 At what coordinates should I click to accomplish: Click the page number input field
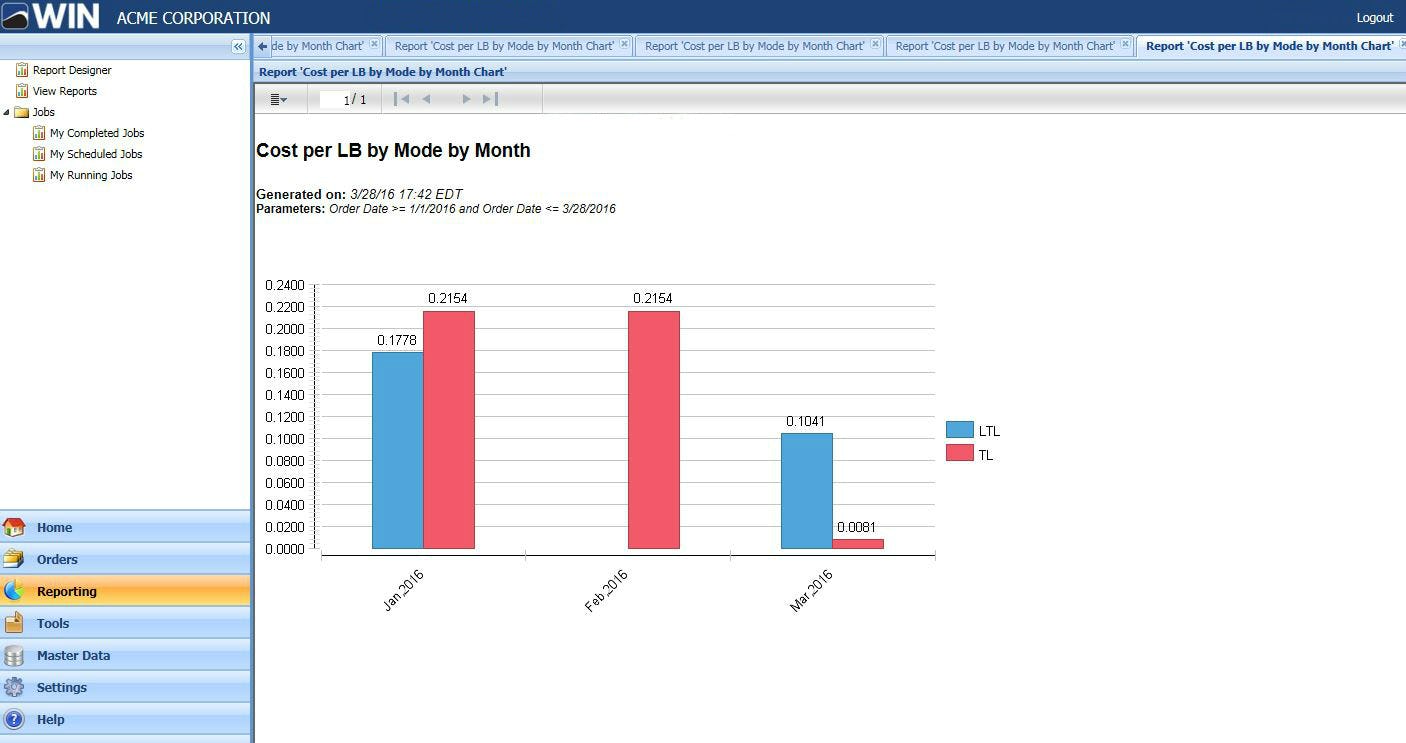click(335, 99)
